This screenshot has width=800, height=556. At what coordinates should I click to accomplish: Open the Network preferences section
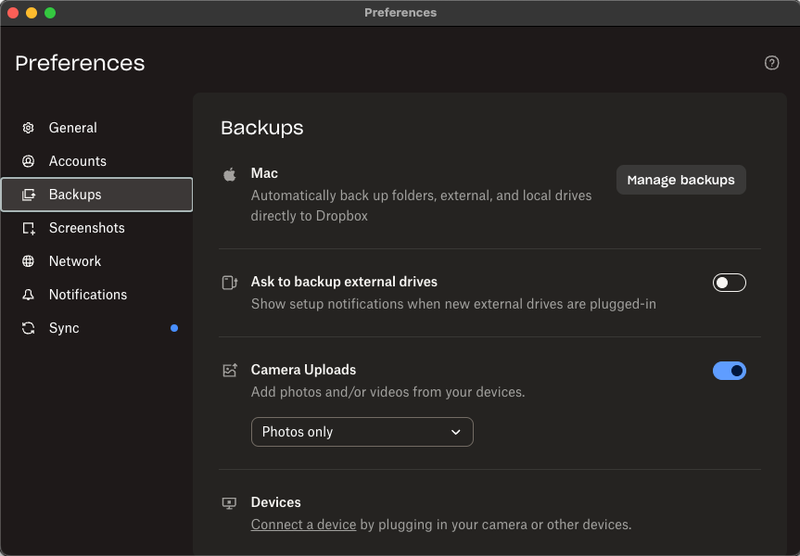tap(75, 261)
